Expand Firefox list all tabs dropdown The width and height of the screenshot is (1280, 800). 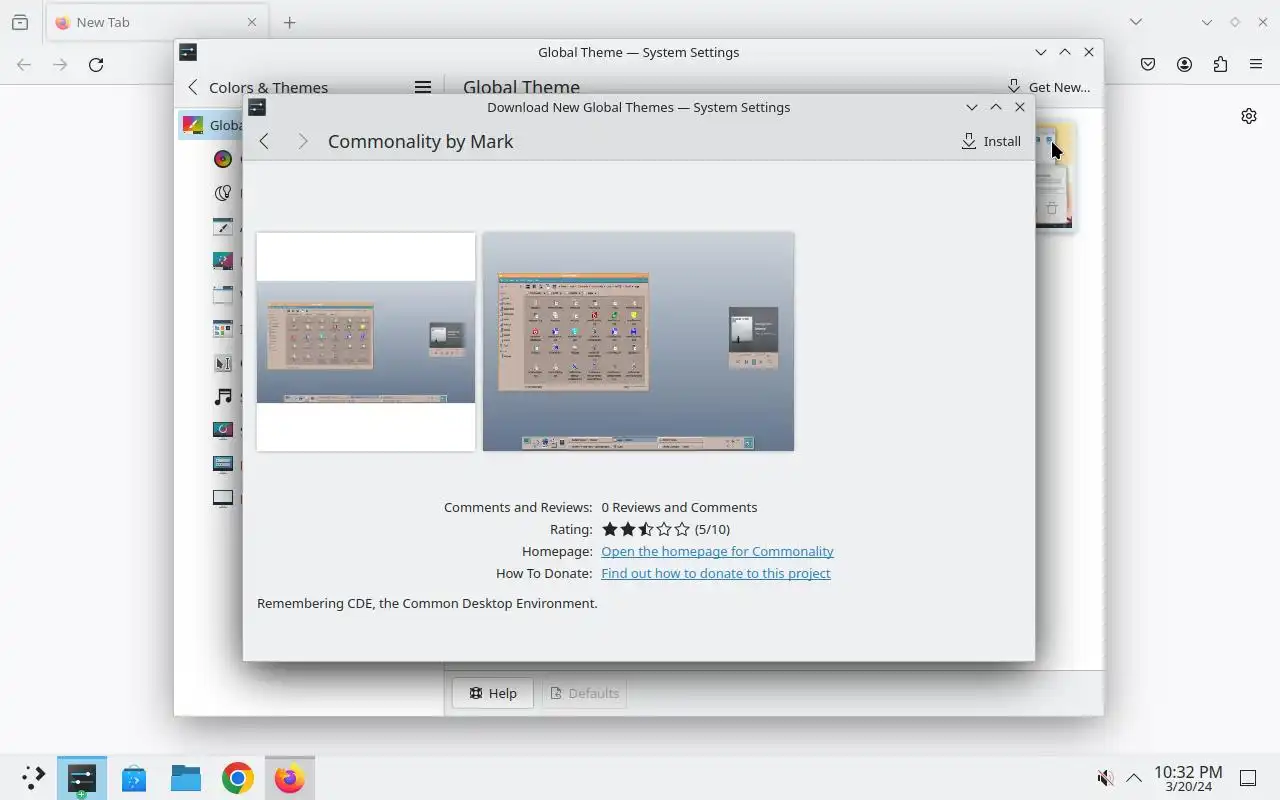1136,22
